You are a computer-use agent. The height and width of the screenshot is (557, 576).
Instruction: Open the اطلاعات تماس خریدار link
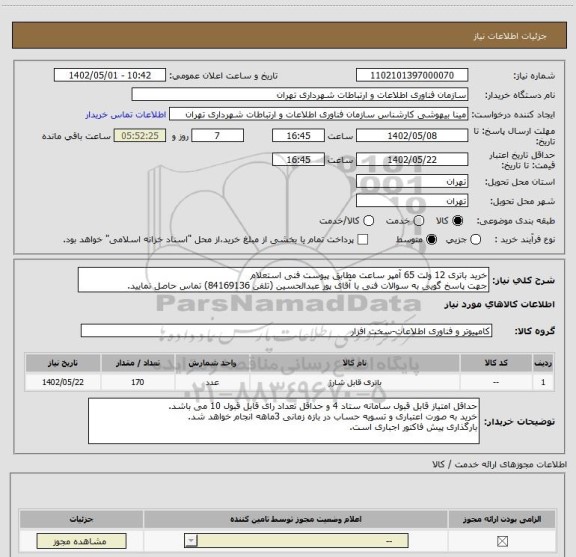point(126,115)
